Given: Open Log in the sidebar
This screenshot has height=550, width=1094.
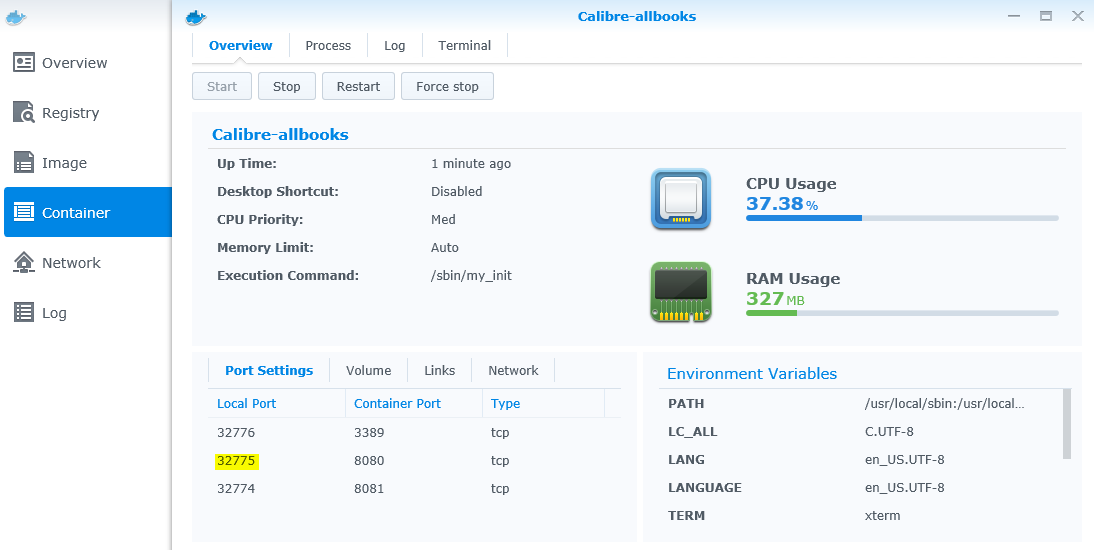Looking at the screenshot, I should point(87,313).
